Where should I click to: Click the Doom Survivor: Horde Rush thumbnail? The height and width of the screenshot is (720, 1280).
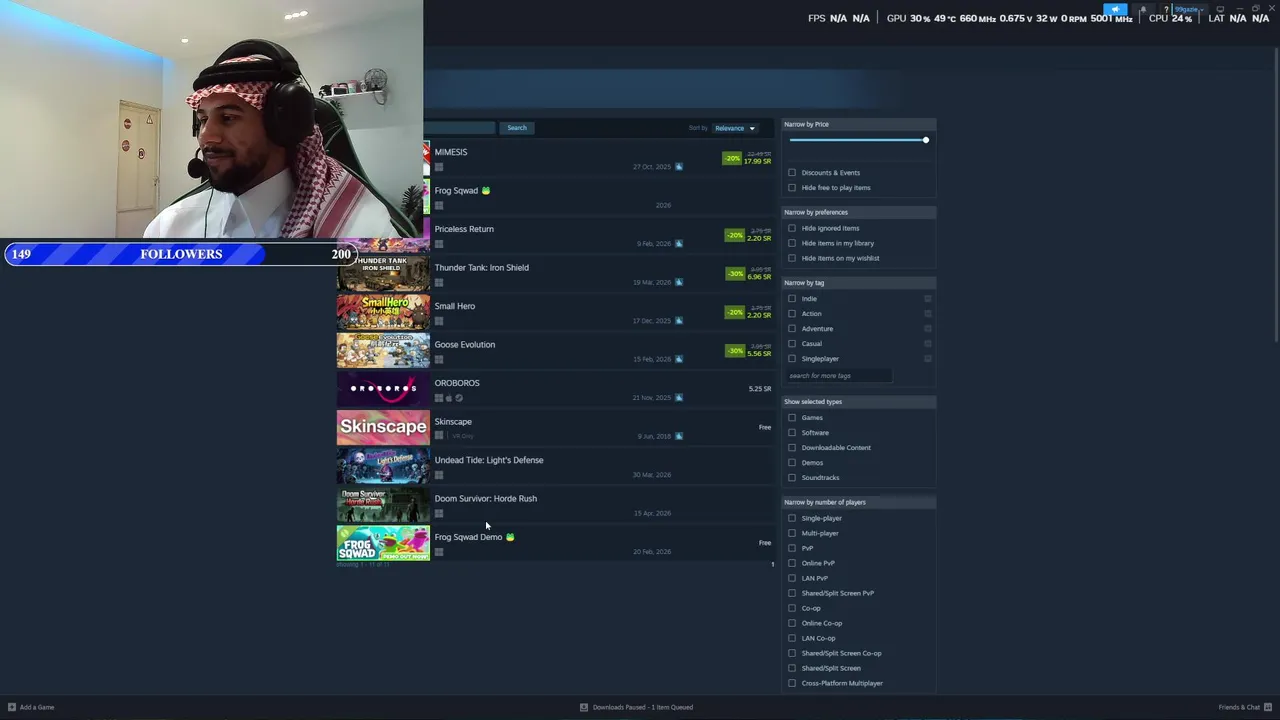(383, 504)
